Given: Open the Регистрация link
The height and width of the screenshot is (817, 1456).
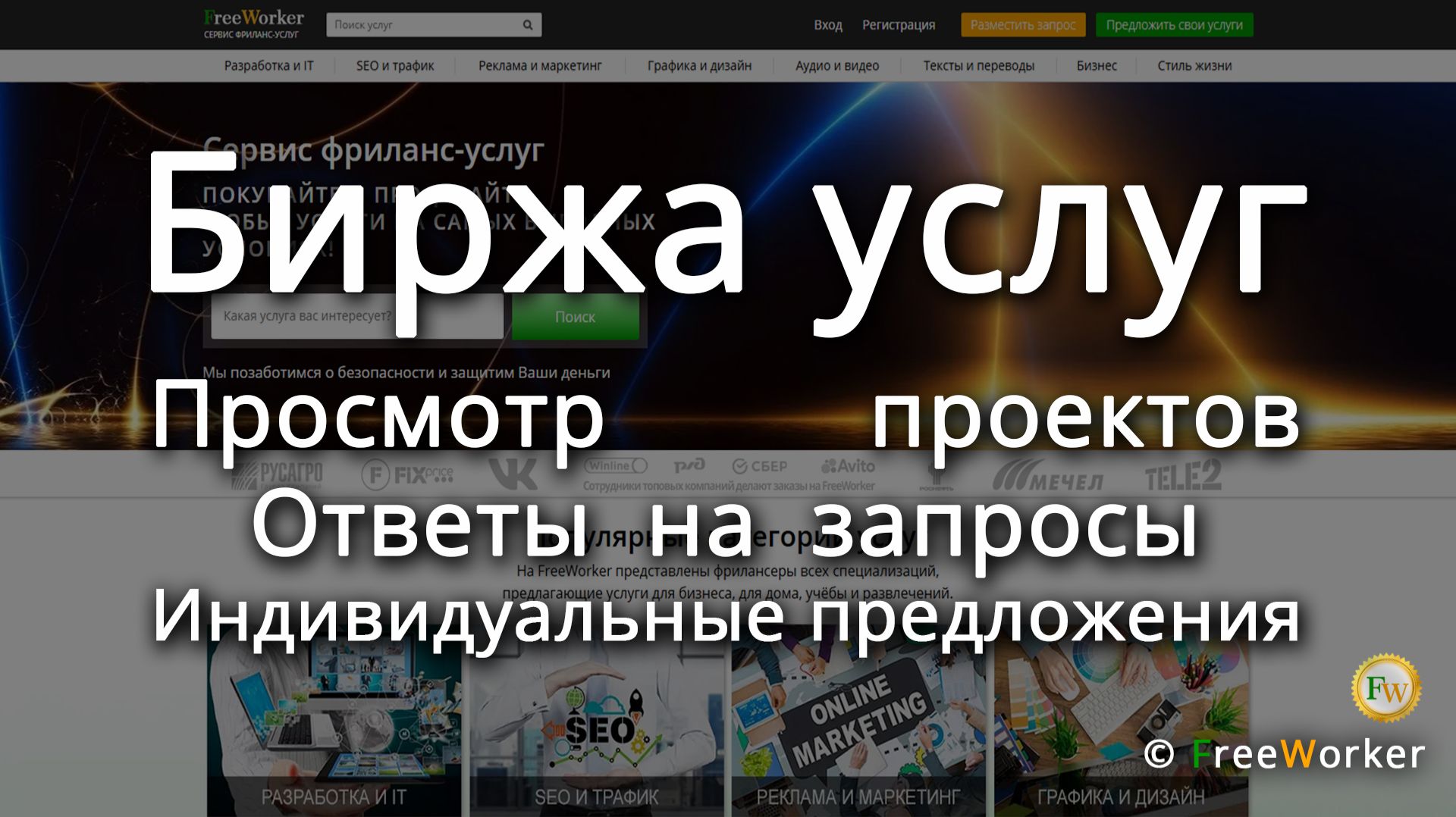Looking at the screenshot, I should click(x=900, y=24).
